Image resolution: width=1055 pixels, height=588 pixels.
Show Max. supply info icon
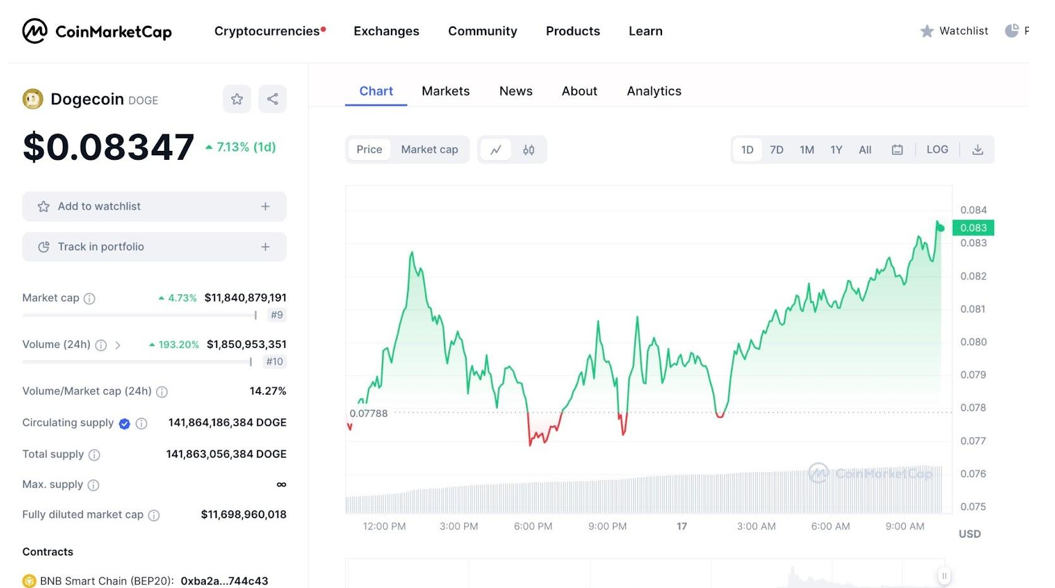(94, 485)
